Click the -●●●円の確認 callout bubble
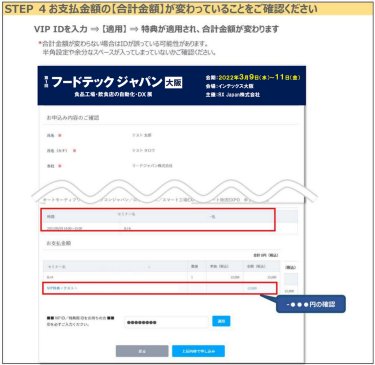 point(311,304)
